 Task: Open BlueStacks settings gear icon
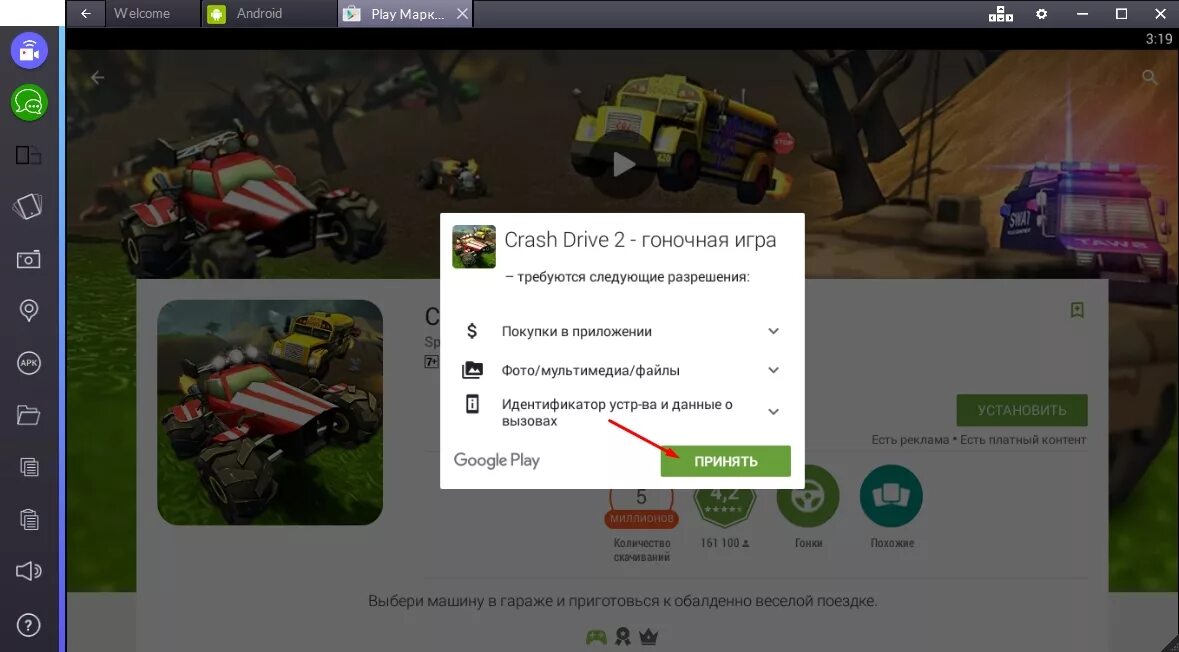(x=1041, y=14)
